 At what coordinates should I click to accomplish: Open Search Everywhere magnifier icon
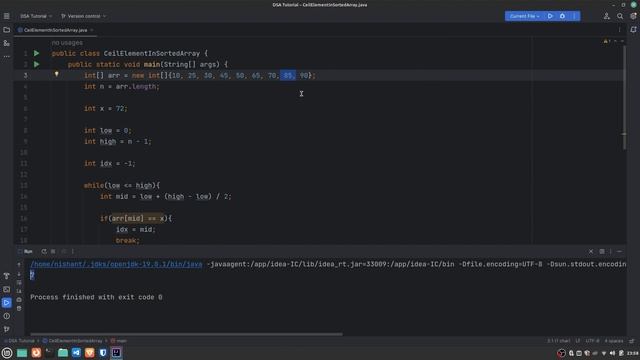[x=620, y=16]
